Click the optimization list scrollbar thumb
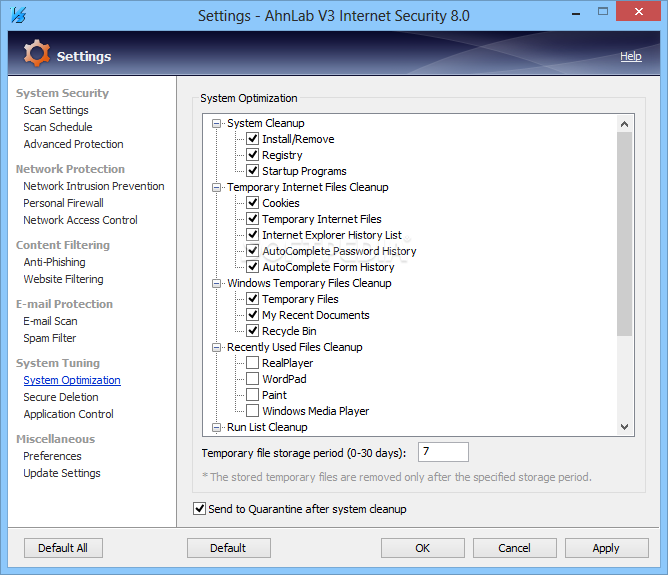668x575 pixels. point(625,234)
